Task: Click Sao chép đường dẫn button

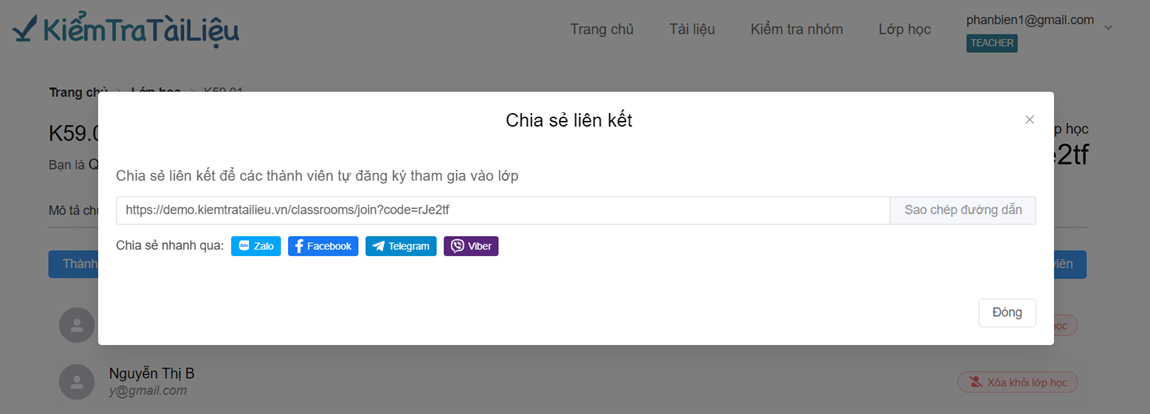Action: click(962, 210)
